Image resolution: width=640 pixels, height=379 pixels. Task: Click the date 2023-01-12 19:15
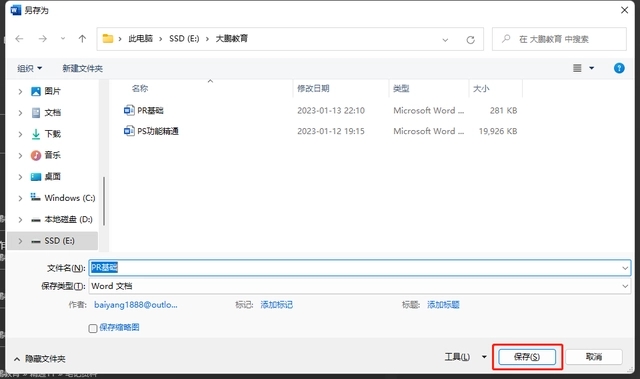(x=331, y=131)
